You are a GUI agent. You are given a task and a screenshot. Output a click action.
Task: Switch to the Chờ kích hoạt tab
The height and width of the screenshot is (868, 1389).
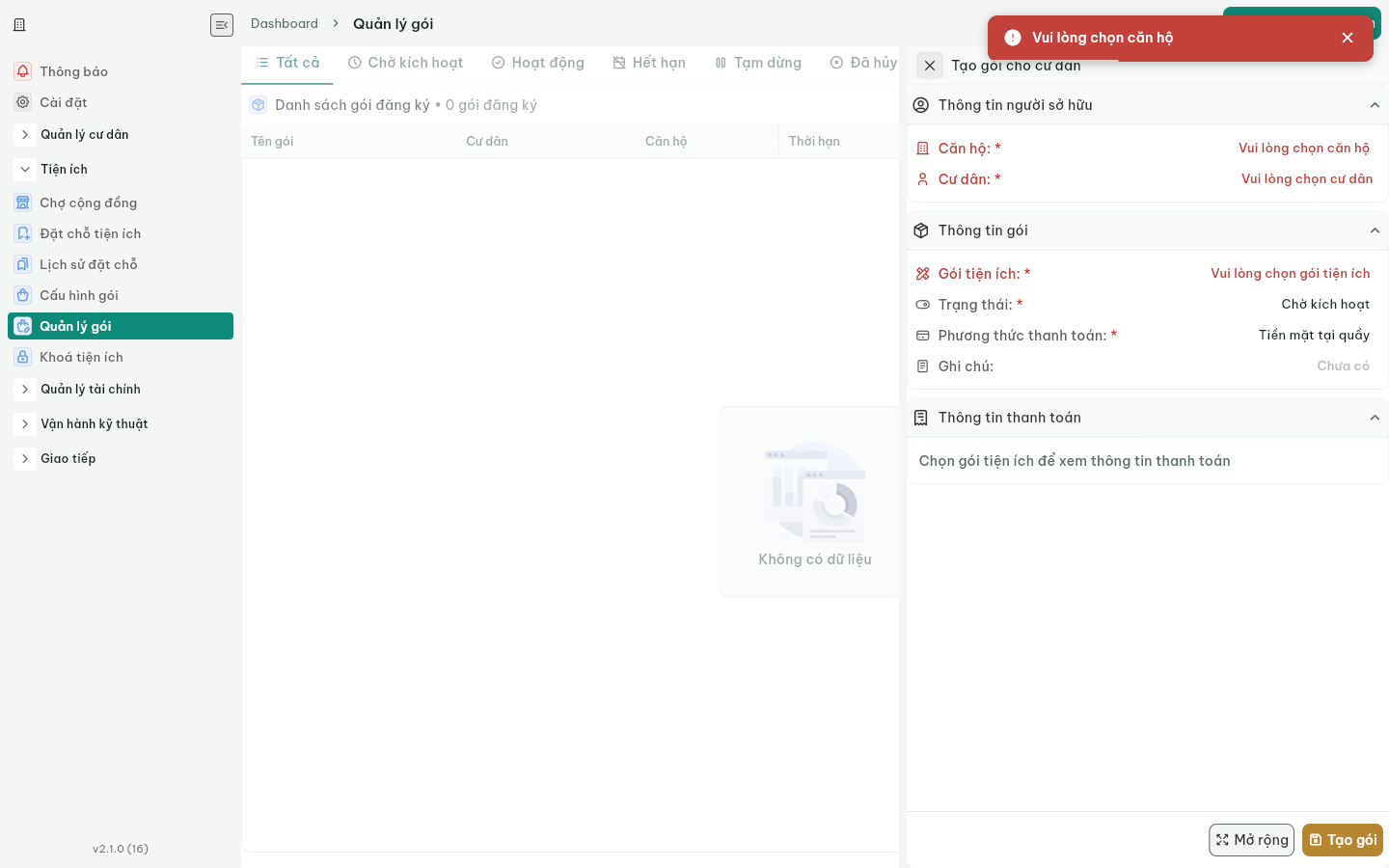(x=405, y=63)
